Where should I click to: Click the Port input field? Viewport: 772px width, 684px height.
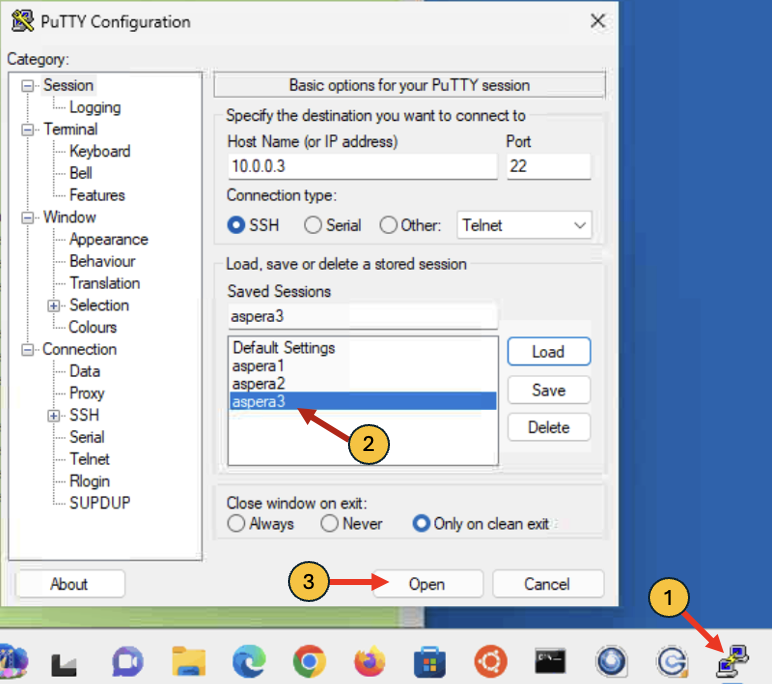[548, 166]
